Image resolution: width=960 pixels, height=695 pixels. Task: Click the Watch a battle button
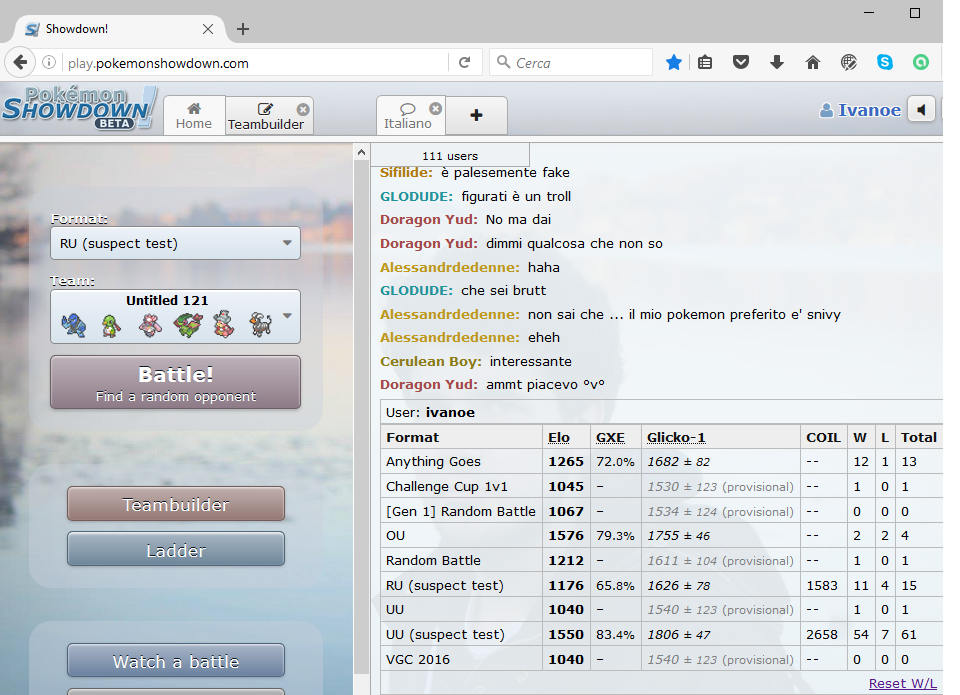pos(176,661)
